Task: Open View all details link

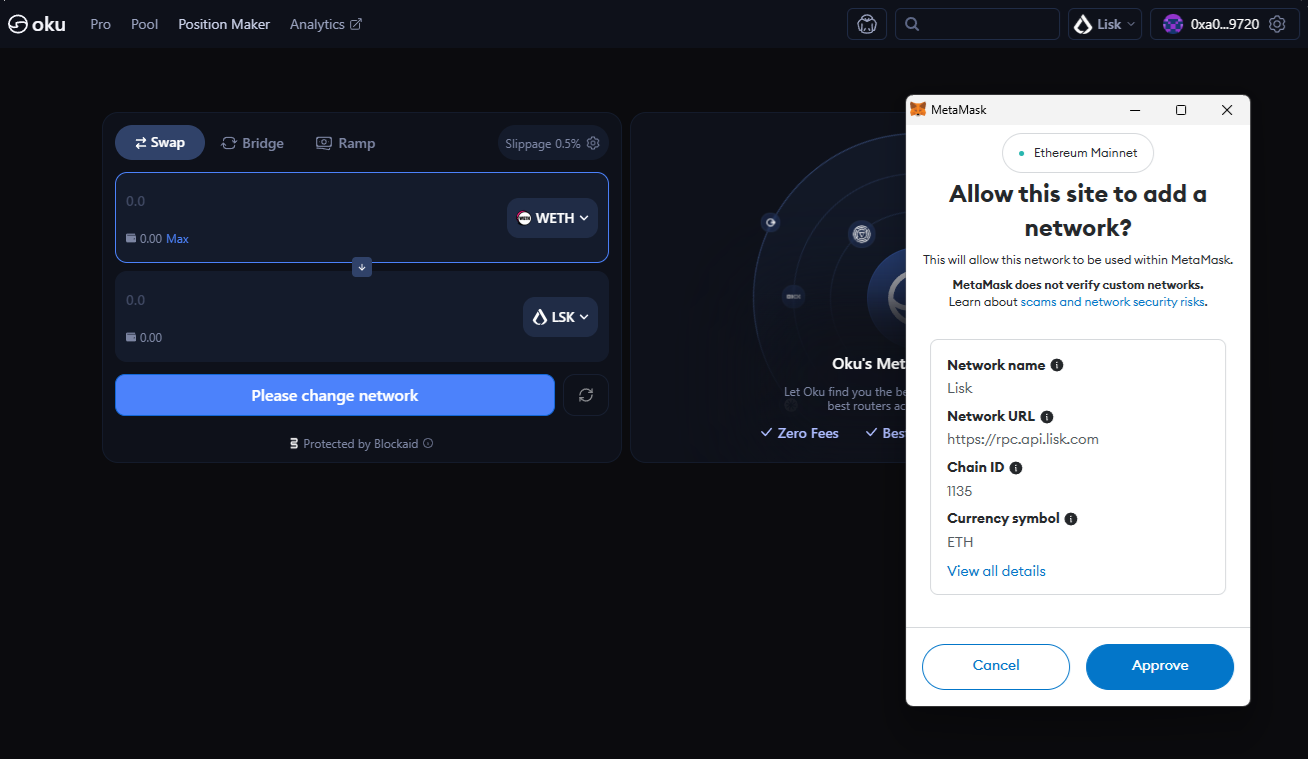Action: click(x=996, y=571)
